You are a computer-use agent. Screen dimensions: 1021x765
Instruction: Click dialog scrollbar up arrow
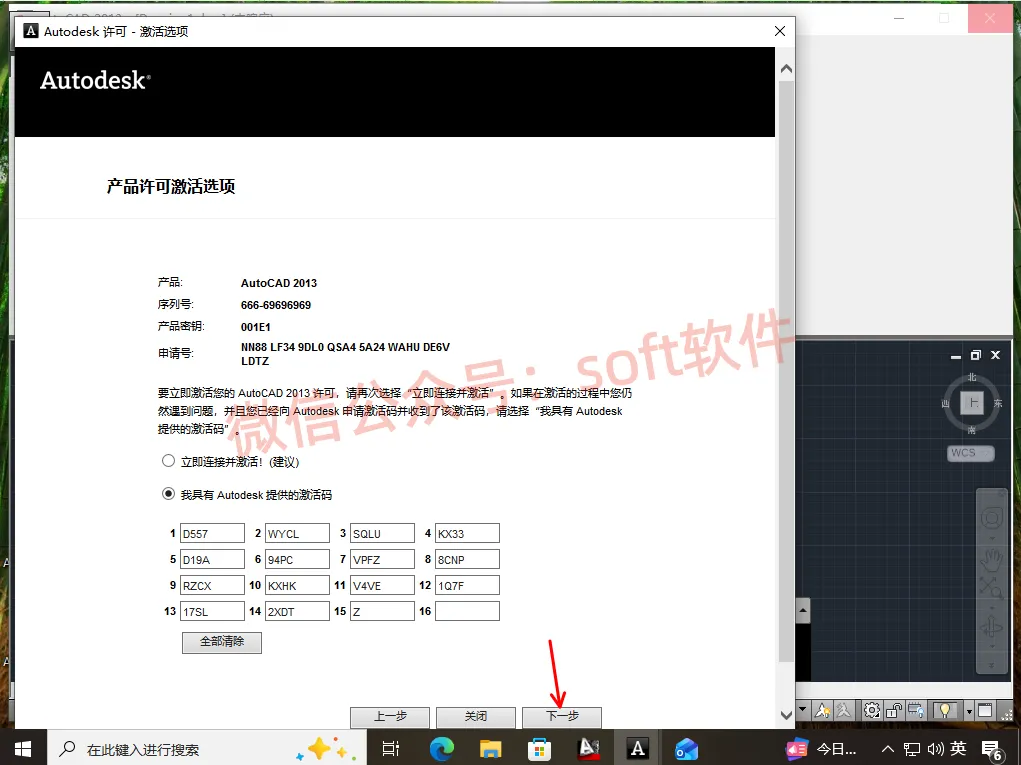pos(786,68)
